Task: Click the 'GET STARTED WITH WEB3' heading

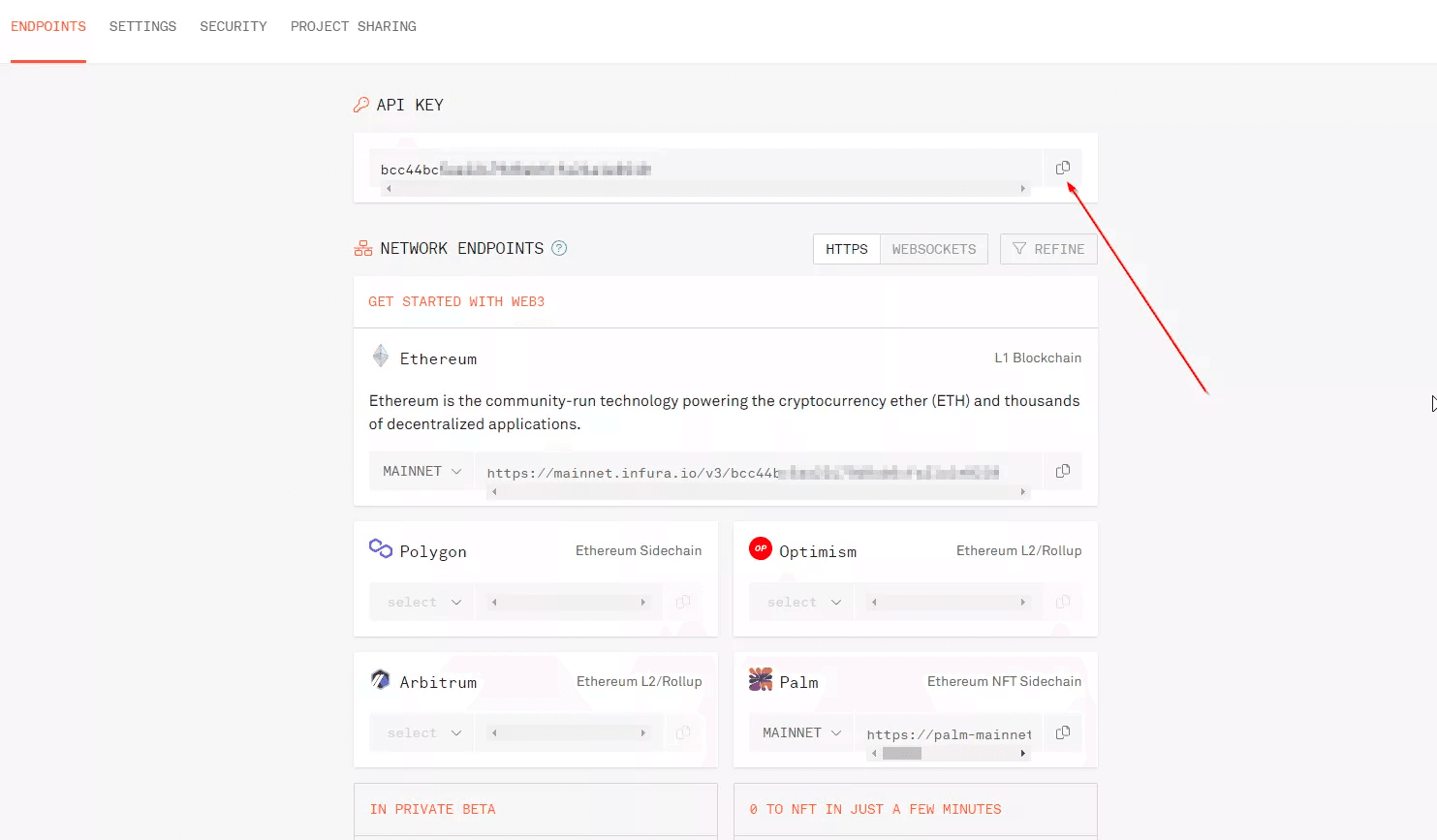Action: [x=456, y=301]
